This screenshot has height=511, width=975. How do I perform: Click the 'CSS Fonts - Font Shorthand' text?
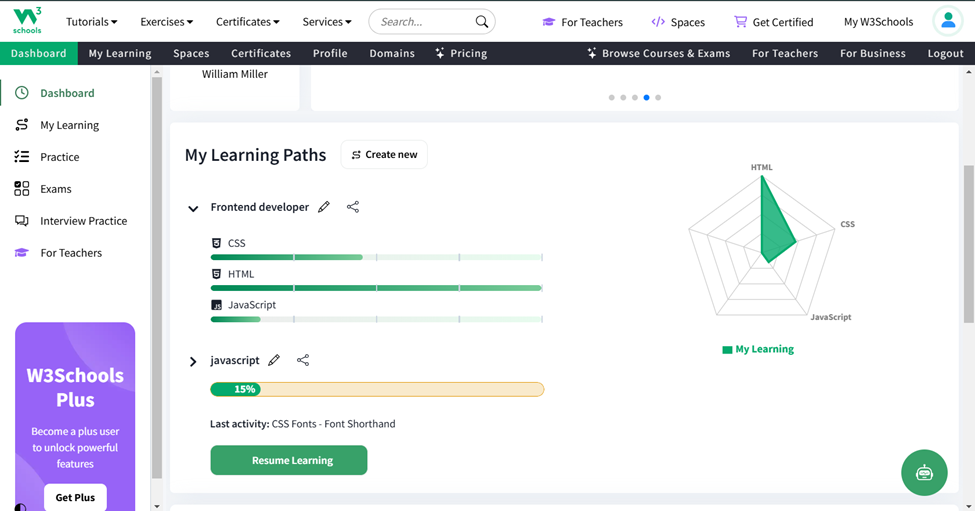pos(333,424)
